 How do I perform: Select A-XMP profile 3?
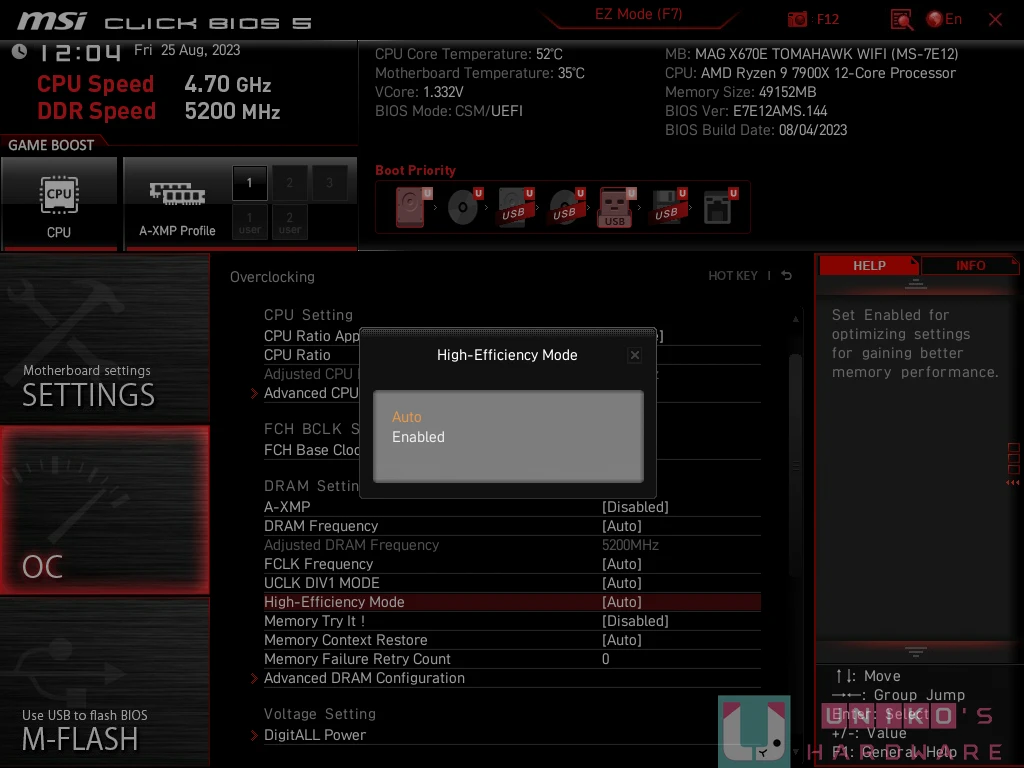click(329, 183)
